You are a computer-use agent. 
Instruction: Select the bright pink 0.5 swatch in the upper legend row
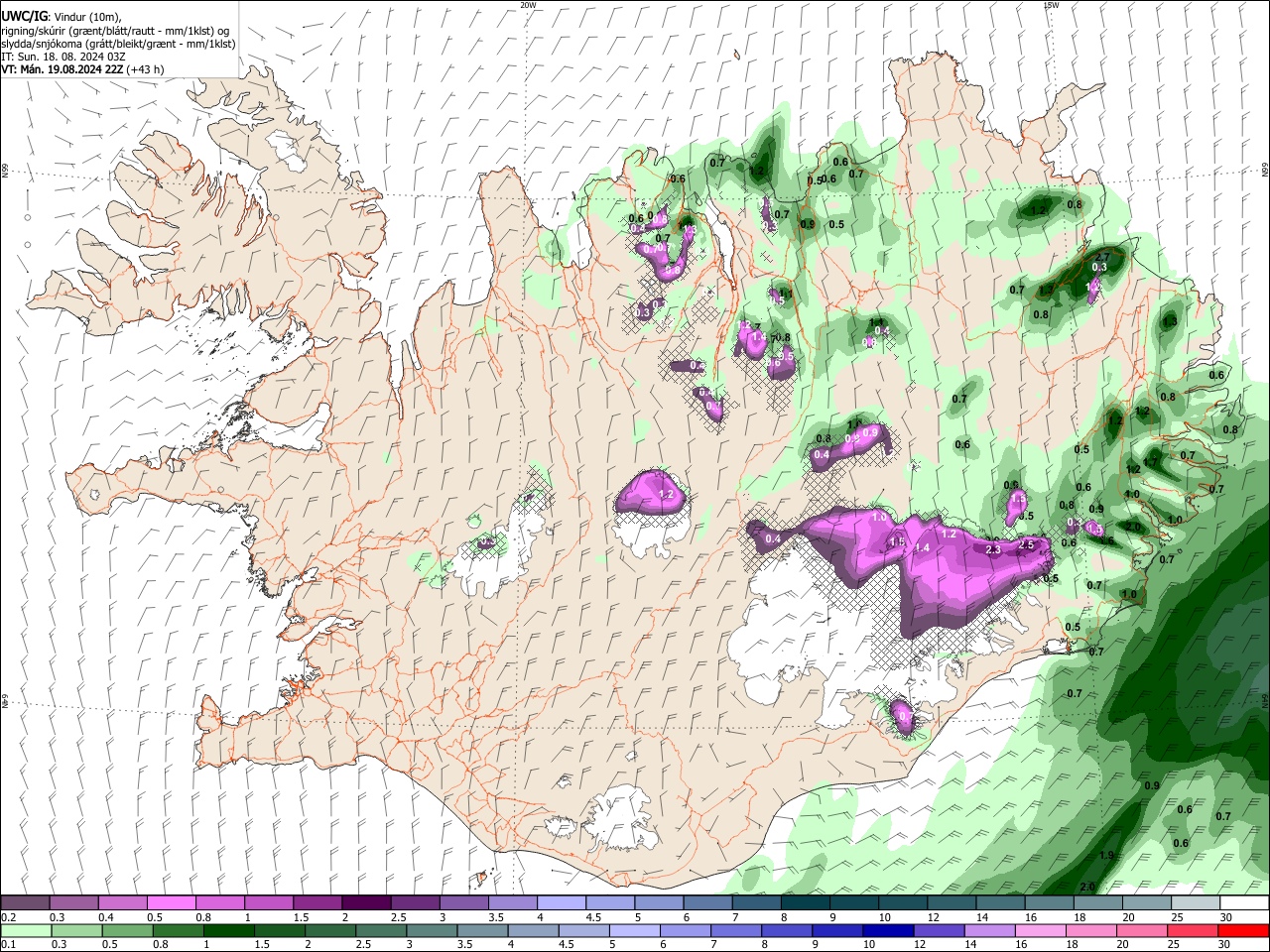click(171, 902)
